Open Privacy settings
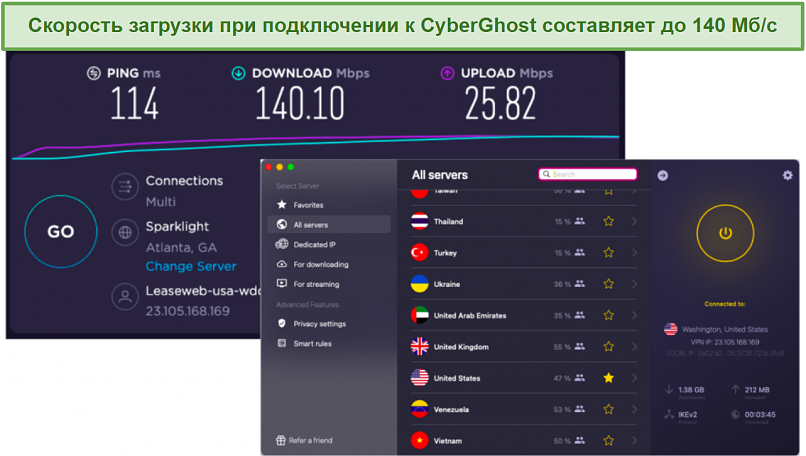This screenshot has width=806, height=456. [x=329, y=323]
